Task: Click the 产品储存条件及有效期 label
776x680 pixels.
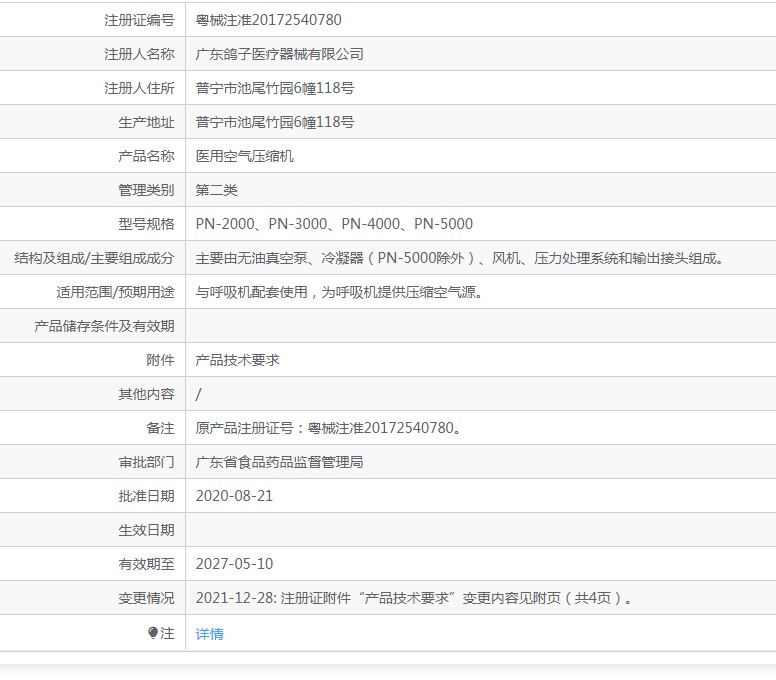Action: (x=104, y=326)
